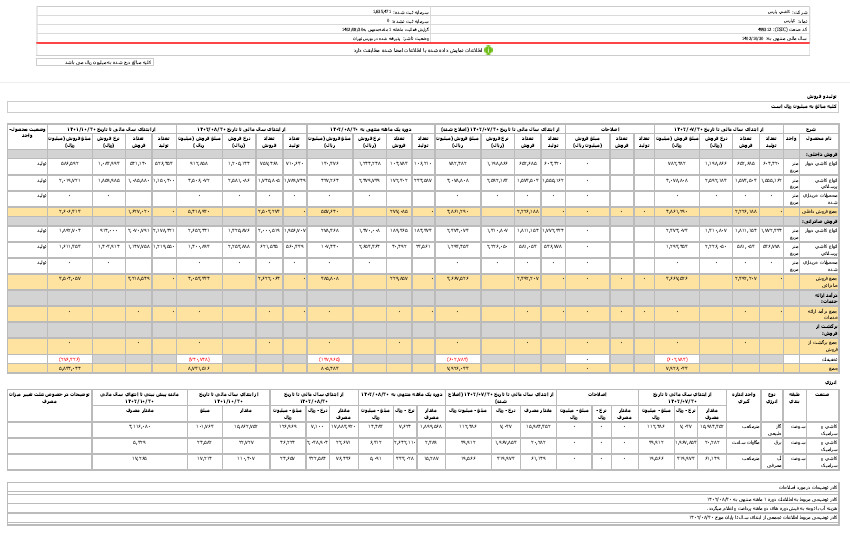
Task: Select the 'نام محصول' column header
Action: tap(818, 141)
